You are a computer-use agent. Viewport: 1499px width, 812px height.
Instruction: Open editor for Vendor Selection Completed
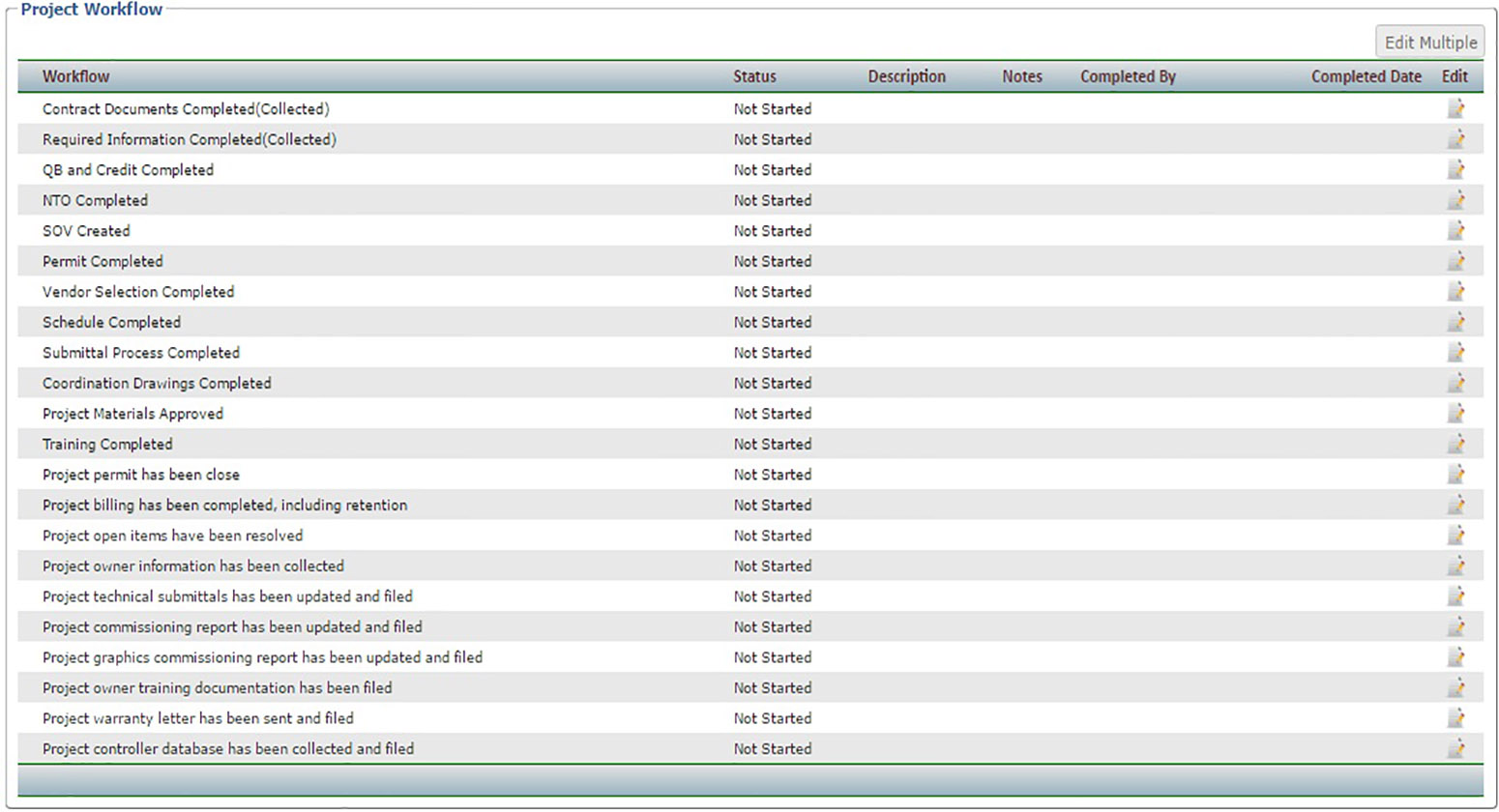pyautogui.click(x=1455, y=292)
